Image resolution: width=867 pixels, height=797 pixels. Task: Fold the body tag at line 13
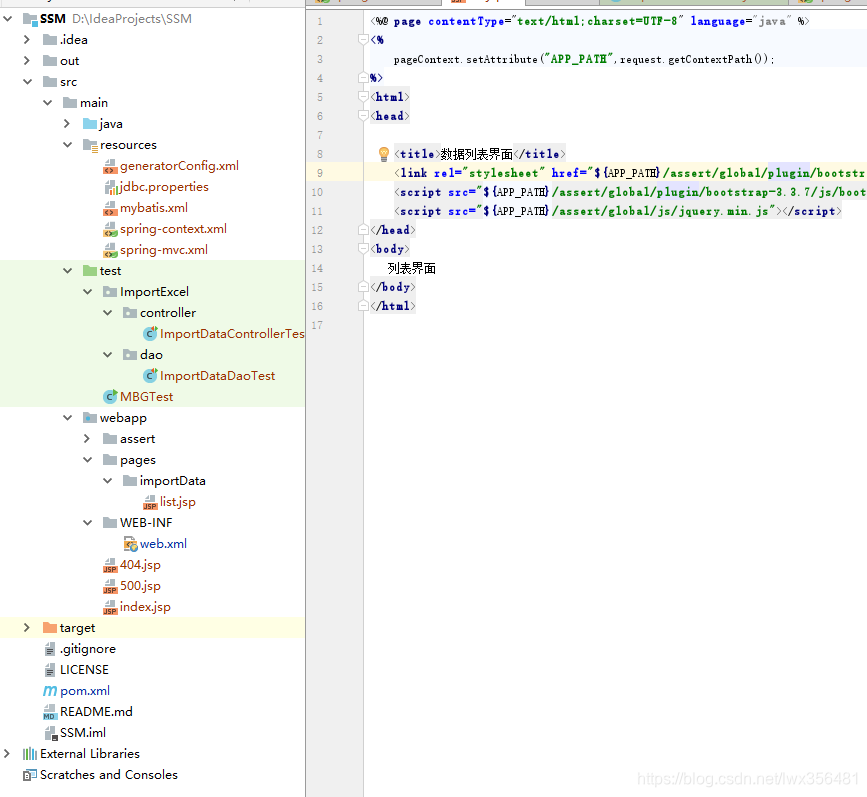click(x=363, y=249)
